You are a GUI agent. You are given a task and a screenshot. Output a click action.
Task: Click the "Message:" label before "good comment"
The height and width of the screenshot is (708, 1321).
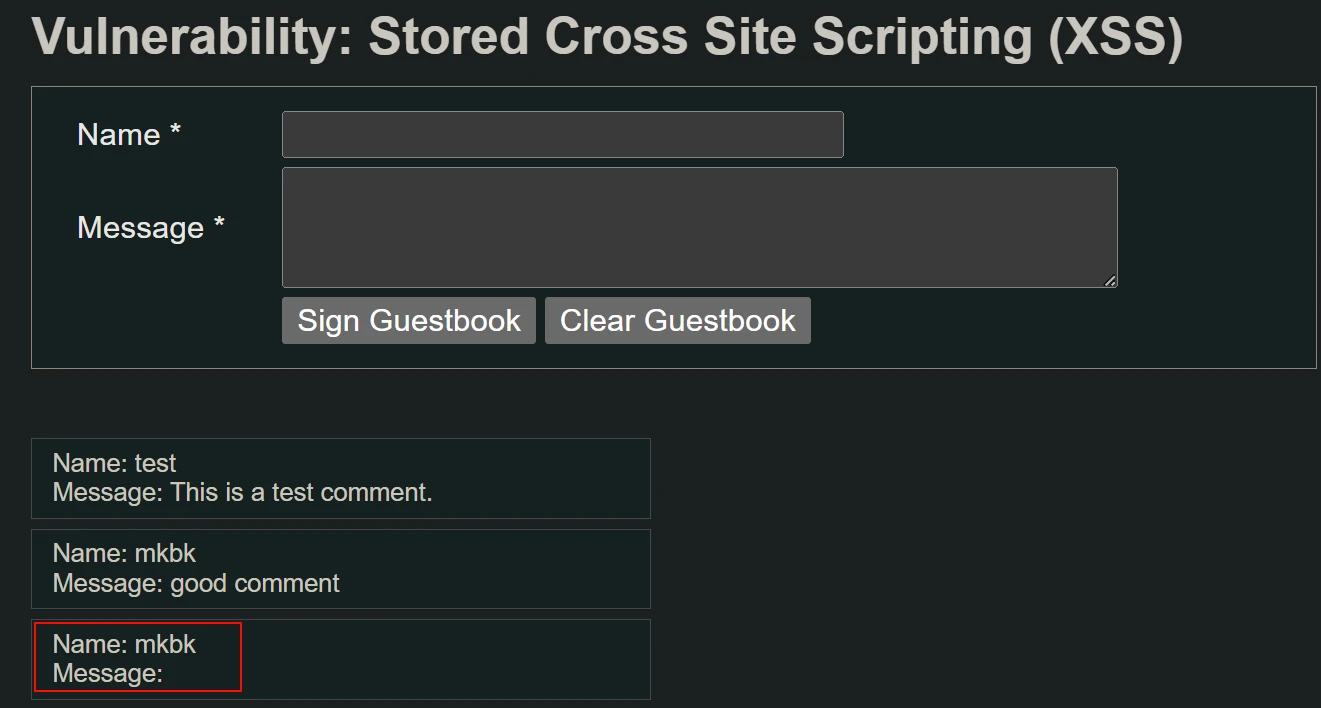pos(107,583)
